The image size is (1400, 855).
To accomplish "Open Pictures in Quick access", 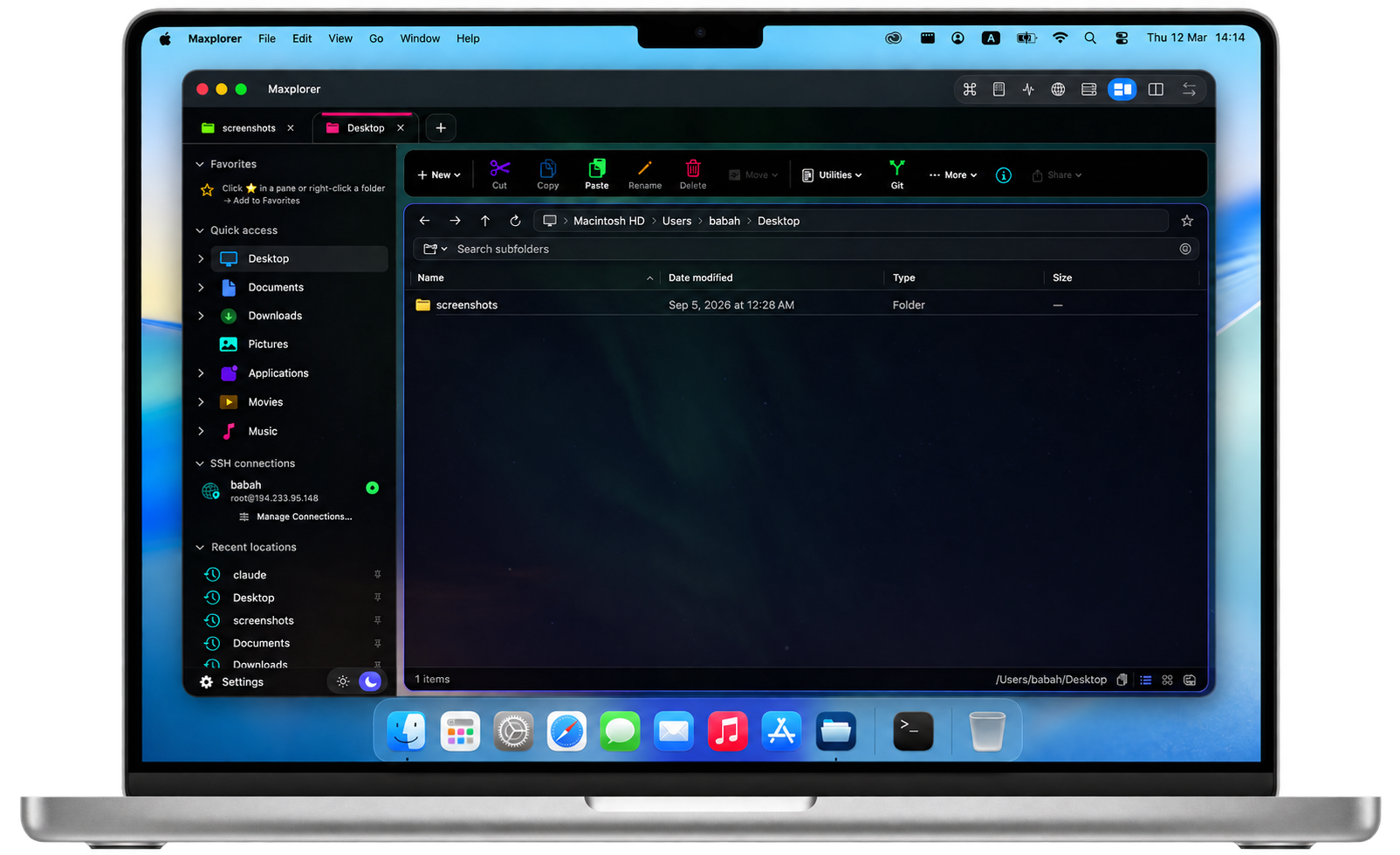I will click(268, 344).
